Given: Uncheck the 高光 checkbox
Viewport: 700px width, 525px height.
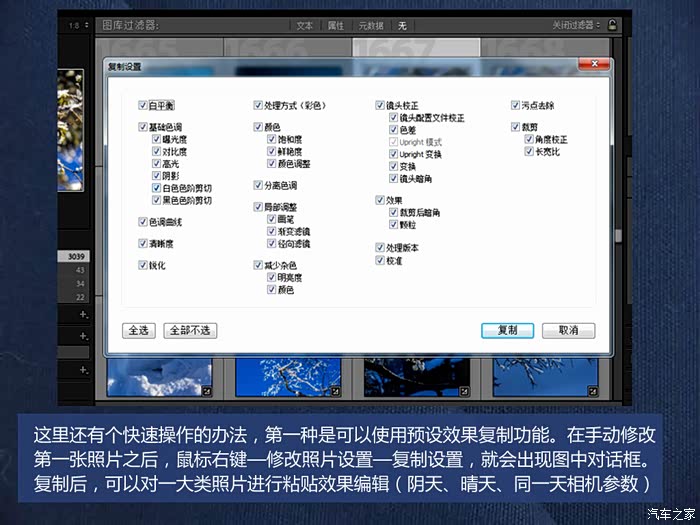Looking at the screenshot, I should click(x=156, y=163).
